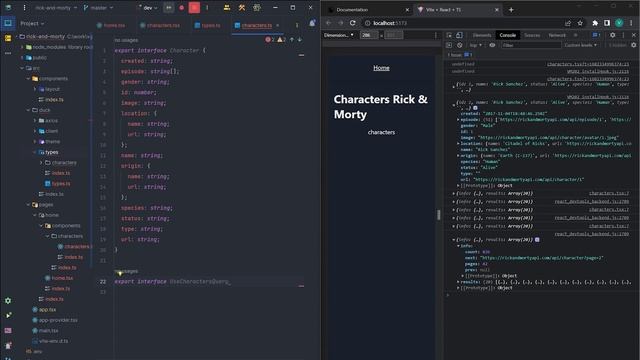Open the Elements tab in DevTools
This screenshot has height=360, width=640.
[x=482, y=35]
